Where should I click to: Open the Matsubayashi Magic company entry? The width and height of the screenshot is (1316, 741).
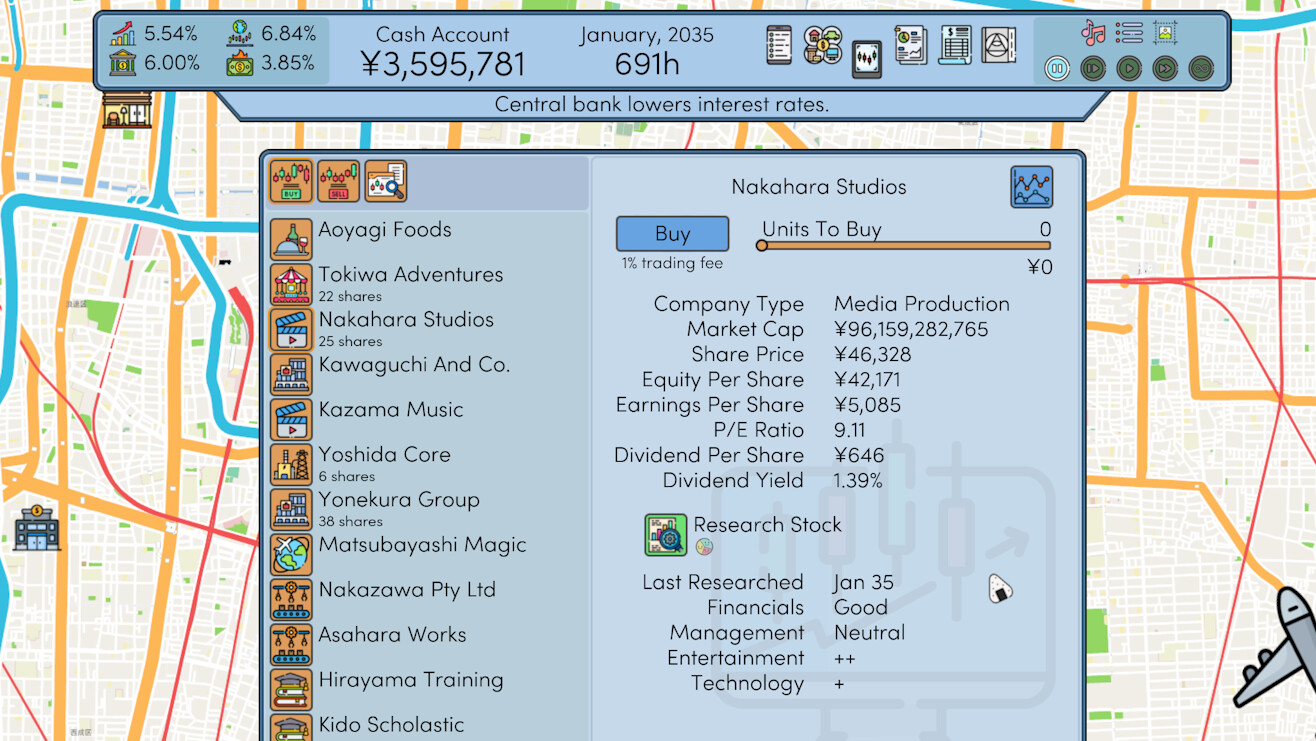(422, 544)
